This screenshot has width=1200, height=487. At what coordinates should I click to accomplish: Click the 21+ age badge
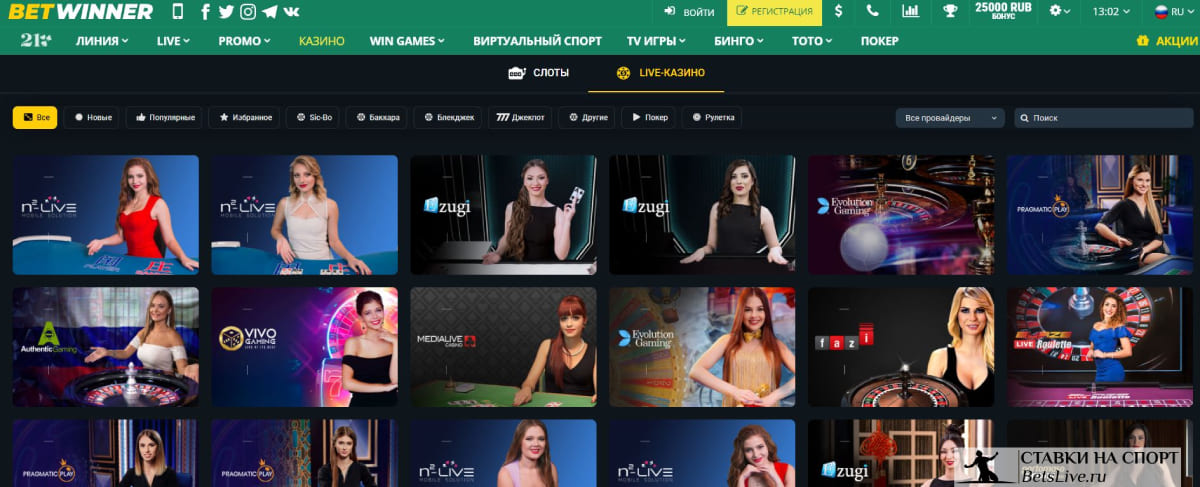click(36, 40)
